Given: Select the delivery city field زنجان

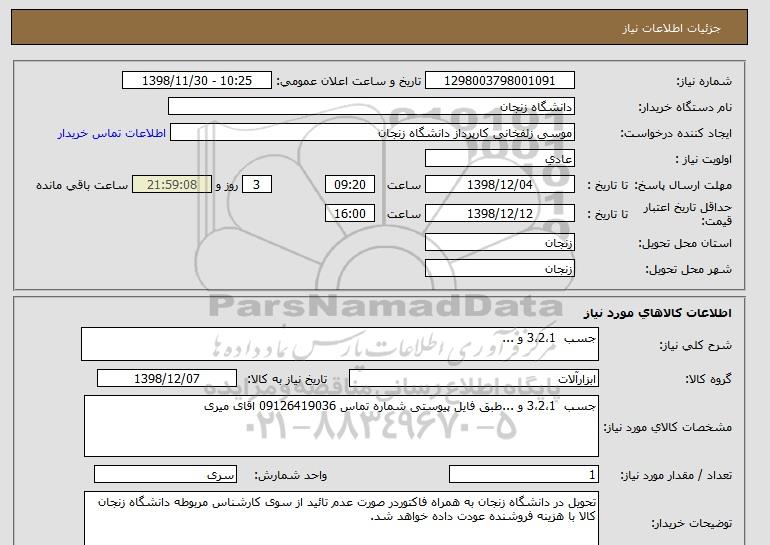Looking at the screenshot, I should (x=499, y=269).
